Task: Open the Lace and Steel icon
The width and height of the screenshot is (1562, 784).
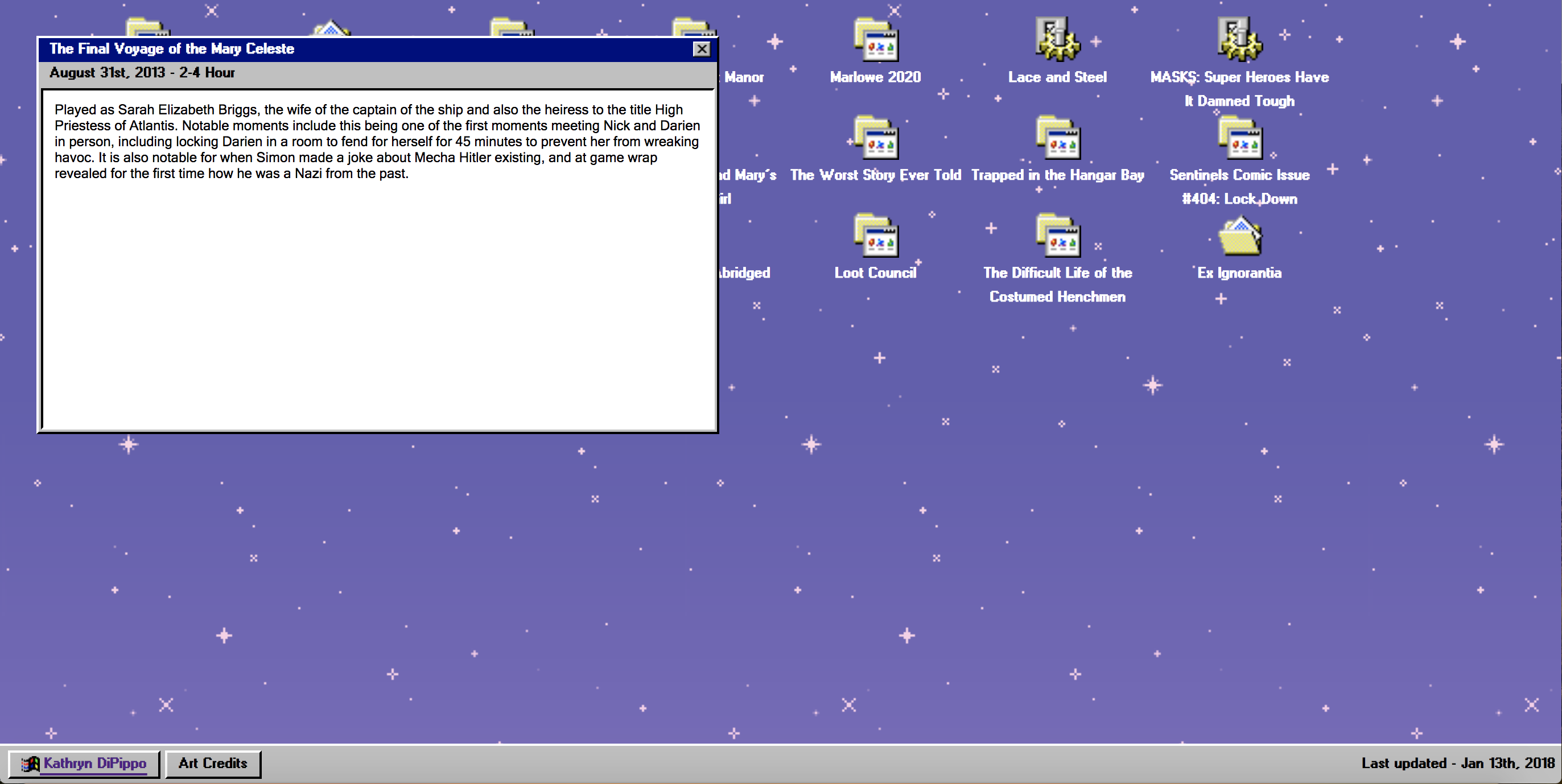Action: pyautogui.click(x=1057, y=40)
